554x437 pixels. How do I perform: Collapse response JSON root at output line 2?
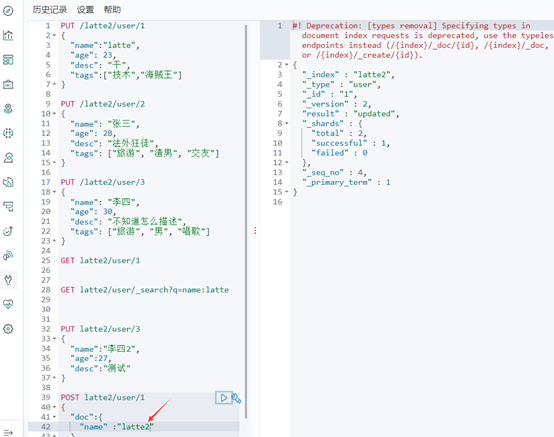(287, 65)
